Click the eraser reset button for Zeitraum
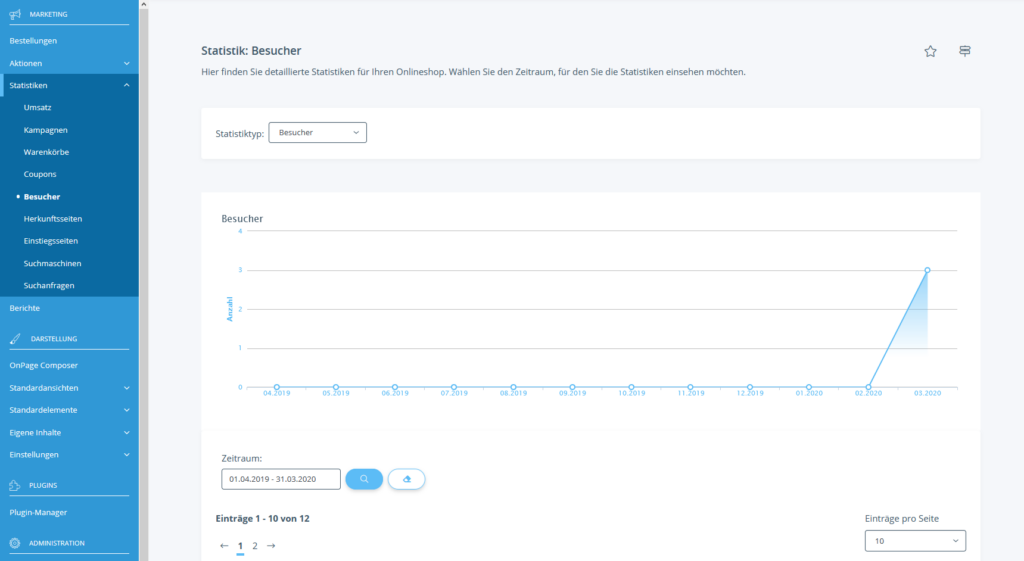 tap(406, 479)
